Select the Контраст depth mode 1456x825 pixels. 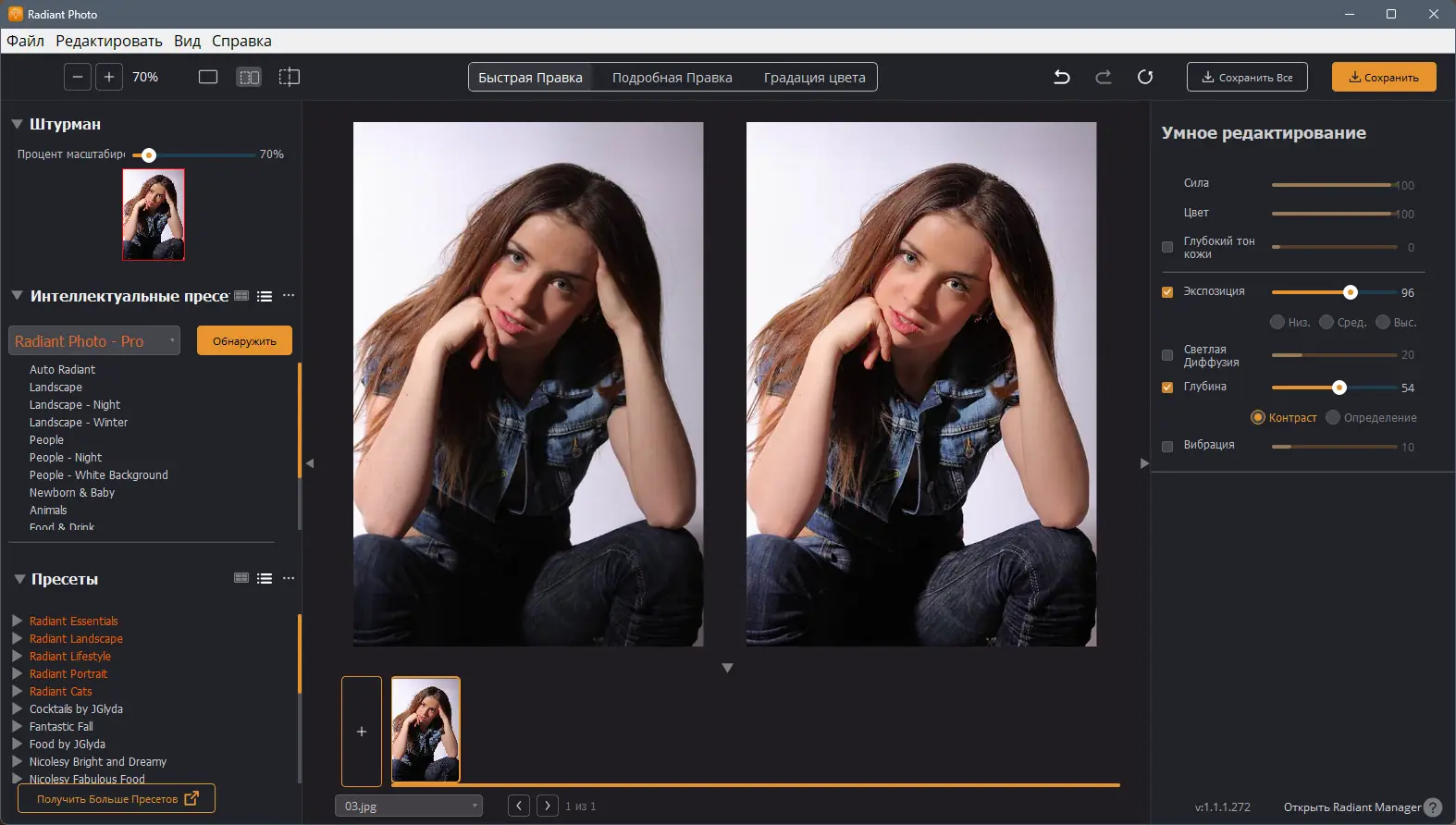pyautogui.click(x=1258, y=417)
